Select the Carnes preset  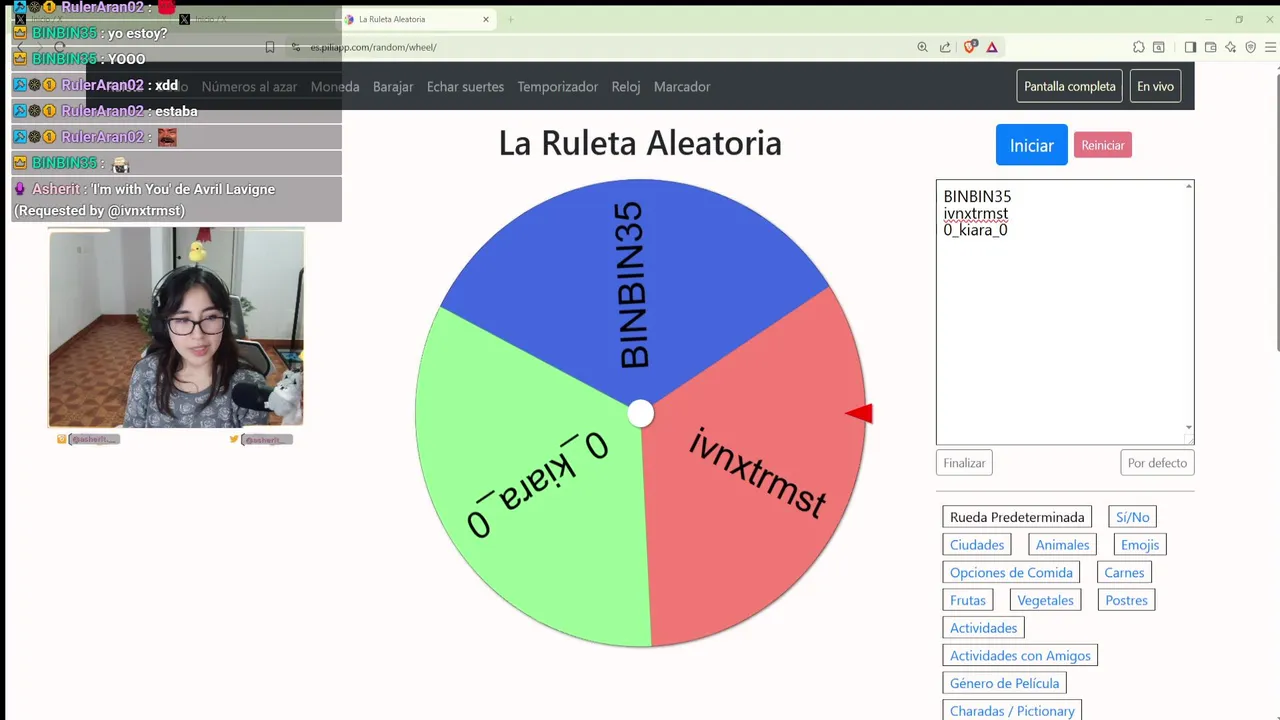tap(1124, 573)
